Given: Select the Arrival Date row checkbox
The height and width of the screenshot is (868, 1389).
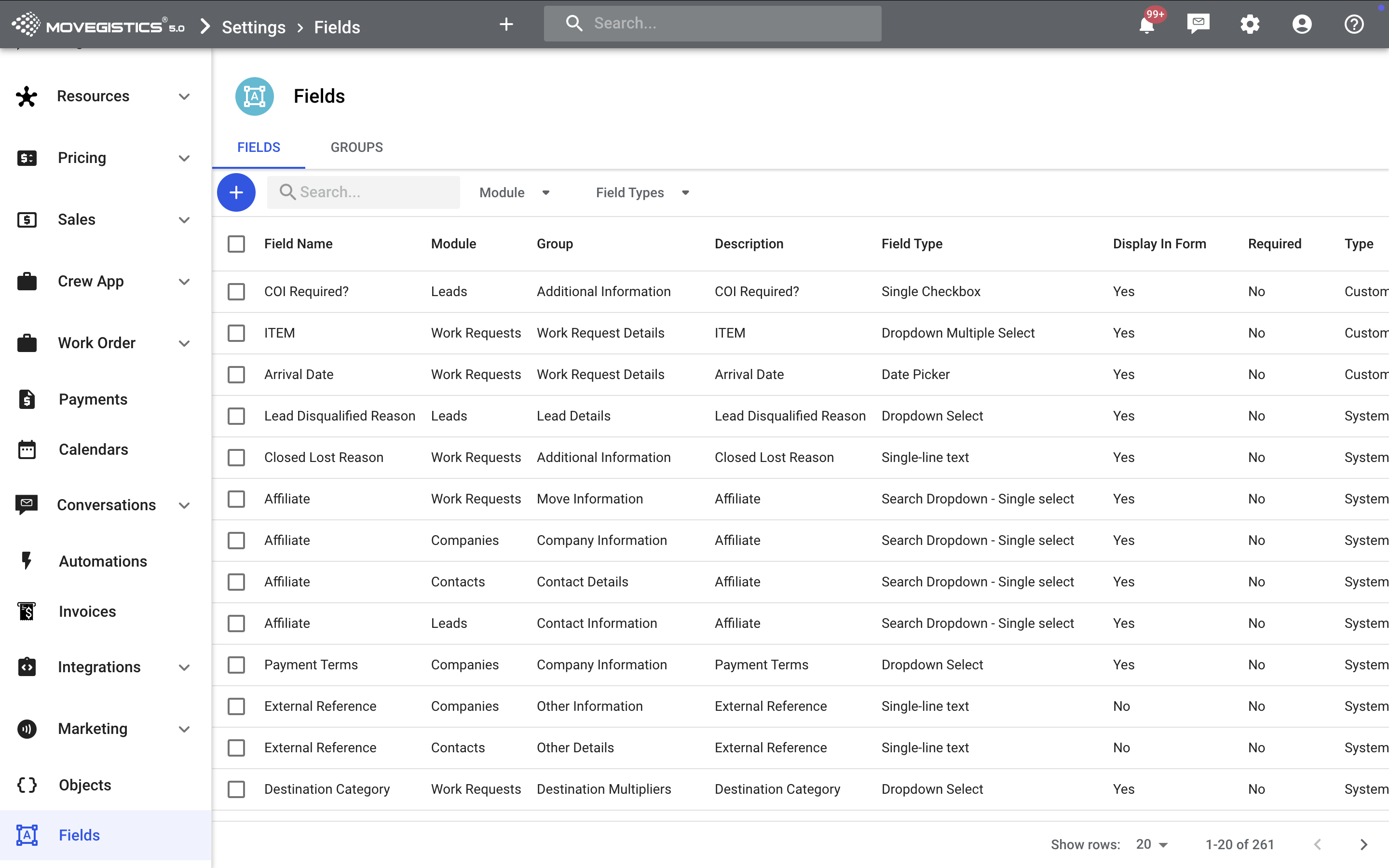Looking at the screenshot, I should click(x=236, y=374).
